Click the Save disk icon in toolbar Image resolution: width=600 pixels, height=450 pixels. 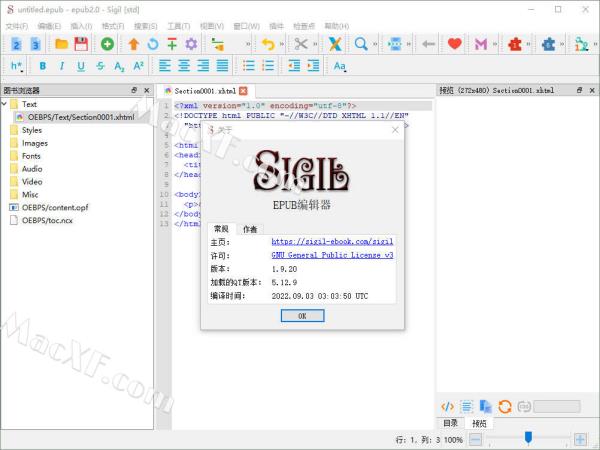[80, 44]
